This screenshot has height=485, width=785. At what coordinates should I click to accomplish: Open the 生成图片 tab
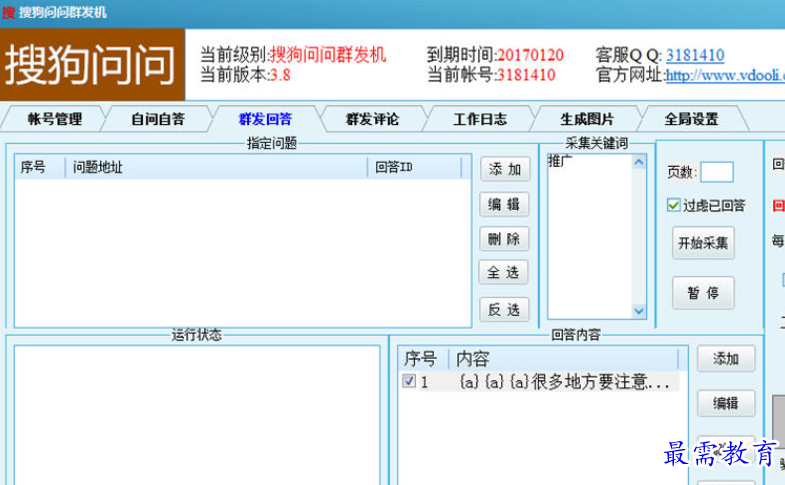point(587,119)
